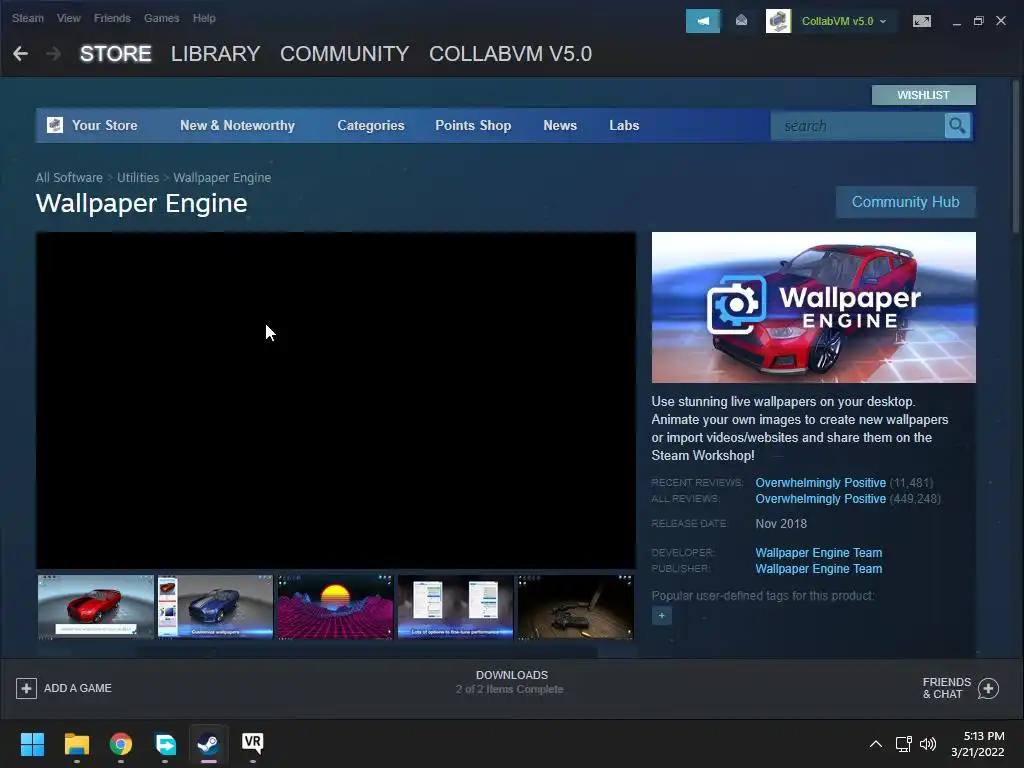Open the teal arrow taskbar app

[x=165, y=744]
